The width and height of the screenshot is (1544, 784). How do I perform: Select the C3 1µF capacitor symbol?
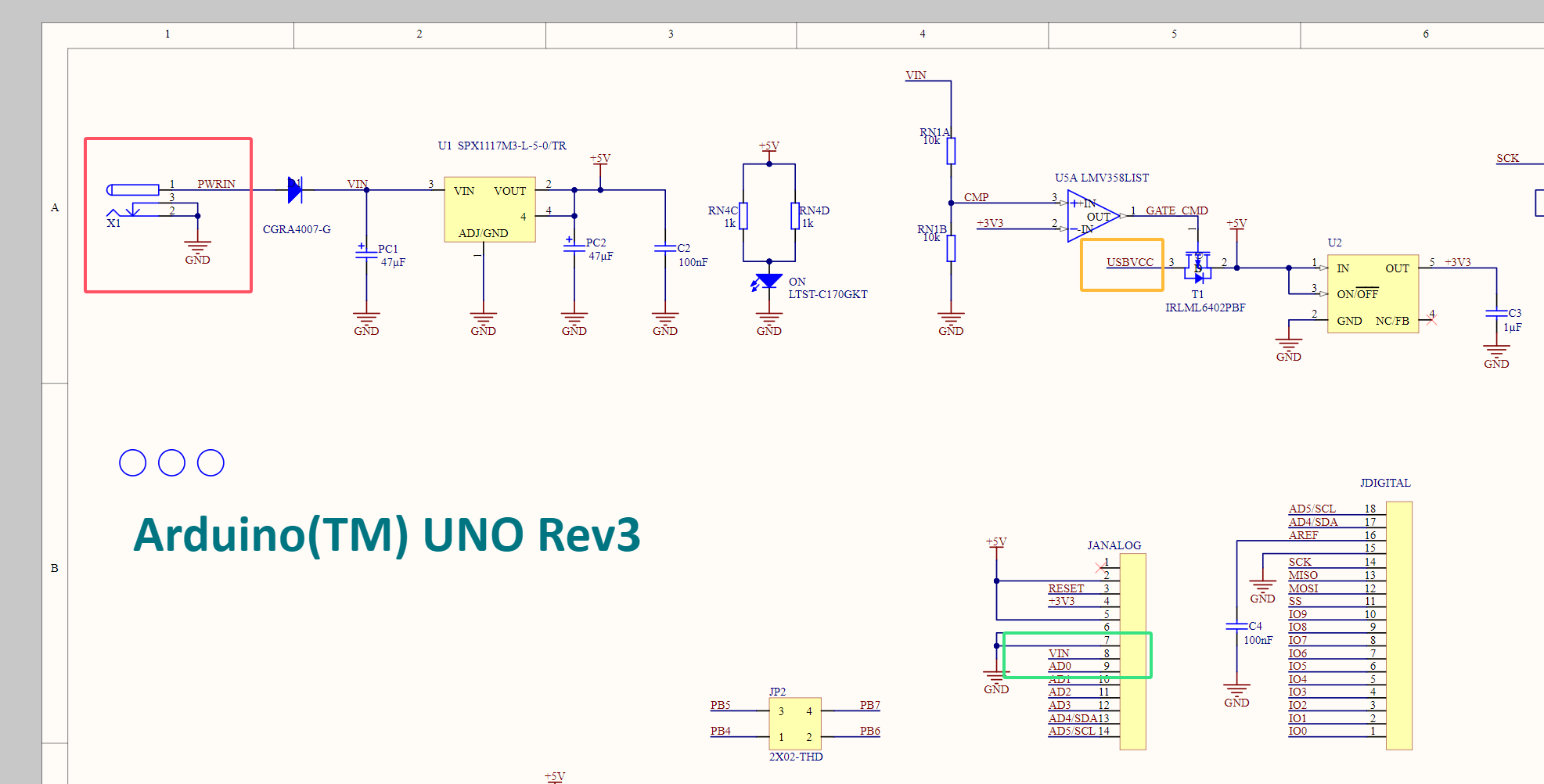point(1496,314)
